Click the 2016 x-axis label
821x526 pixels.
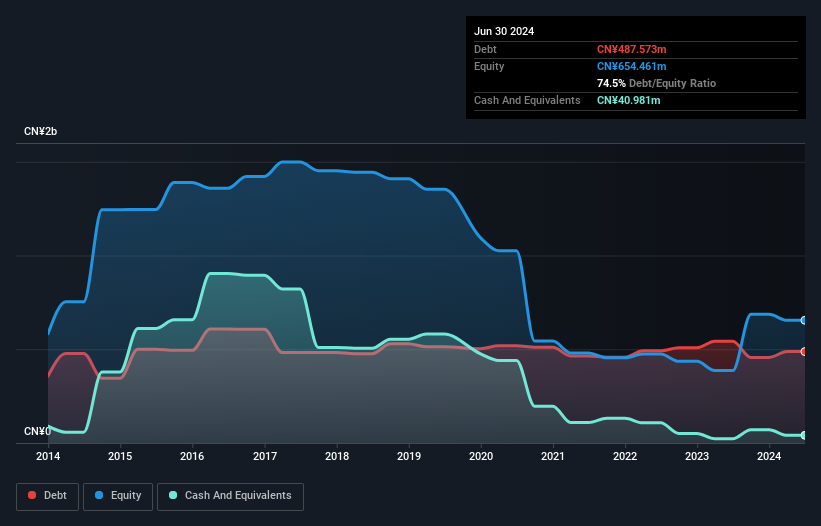click(192, 456)
